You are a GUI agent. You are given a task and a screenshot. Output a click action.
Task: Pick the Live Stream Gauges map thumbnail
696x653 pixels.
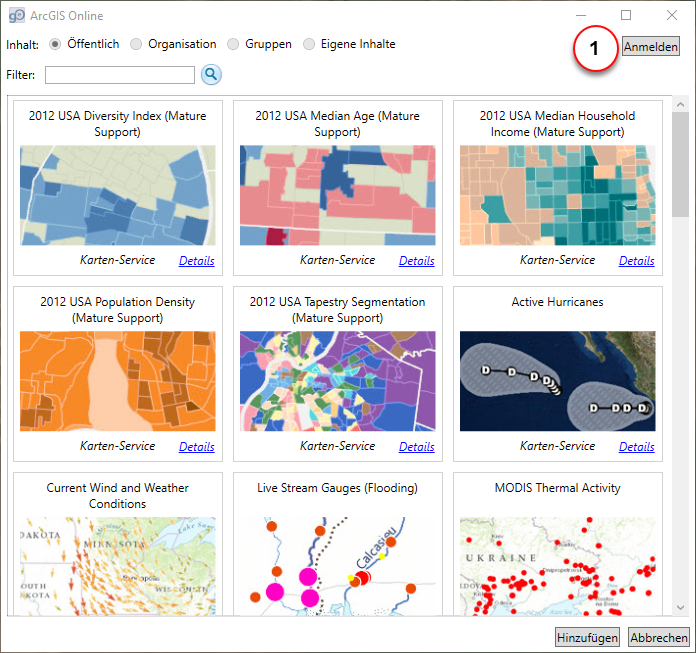[x=337, y=566]
